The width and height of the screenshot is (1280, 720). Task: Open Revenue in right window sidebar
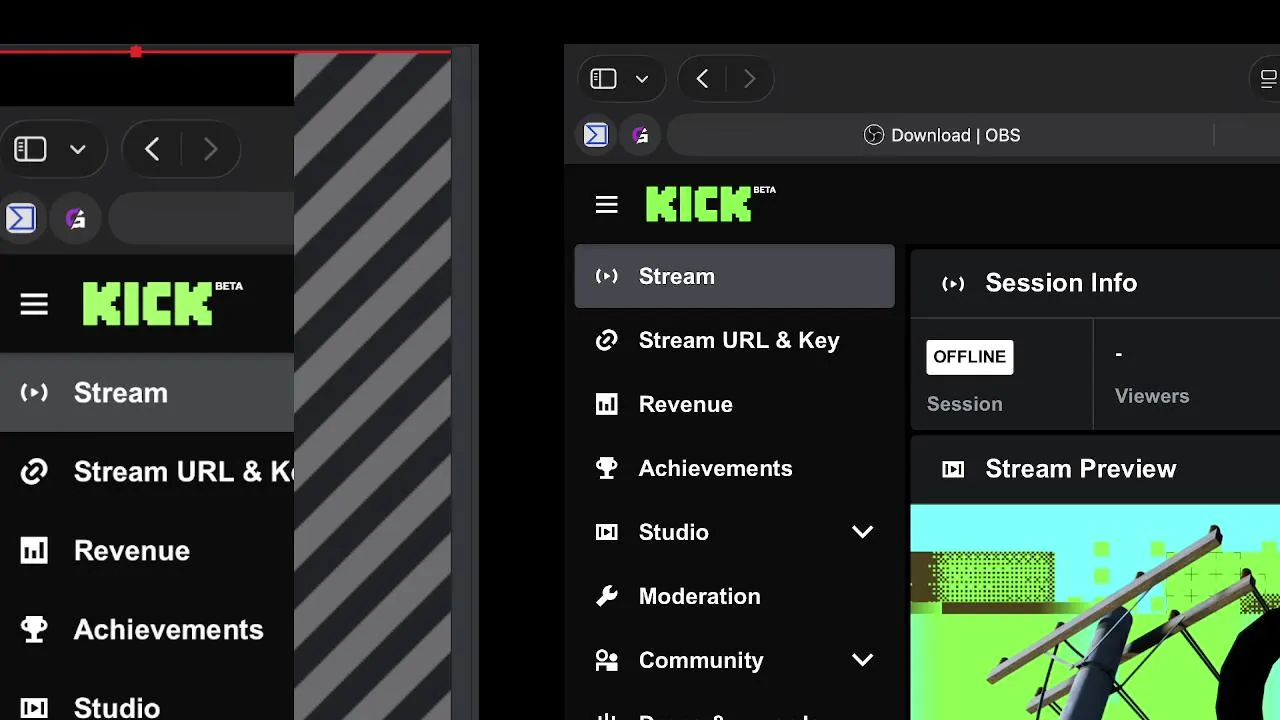[734, 404]
